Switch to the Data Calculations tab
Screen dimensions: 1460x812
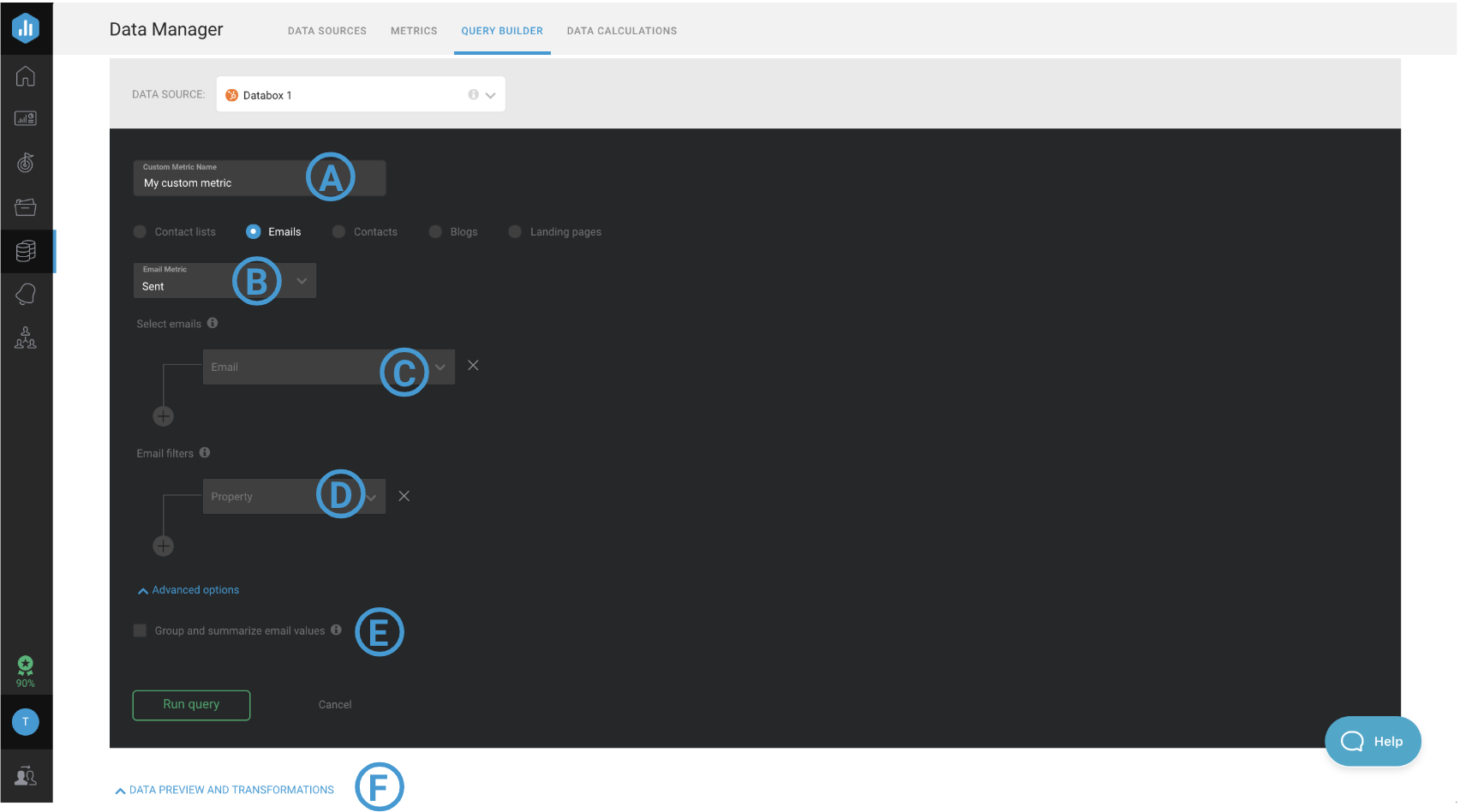pyautogui.click(x=622, y=31)
